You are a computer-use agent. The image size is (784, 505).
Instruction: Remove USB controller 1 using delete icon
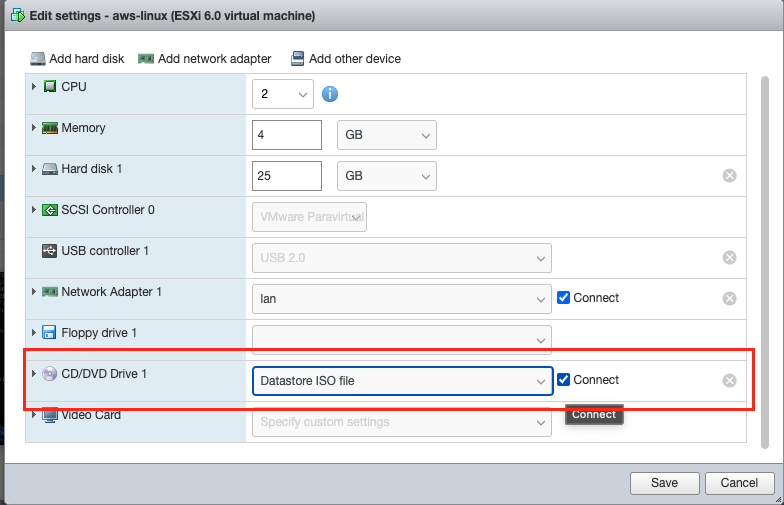pyautogui.click(x=729, y=257)
